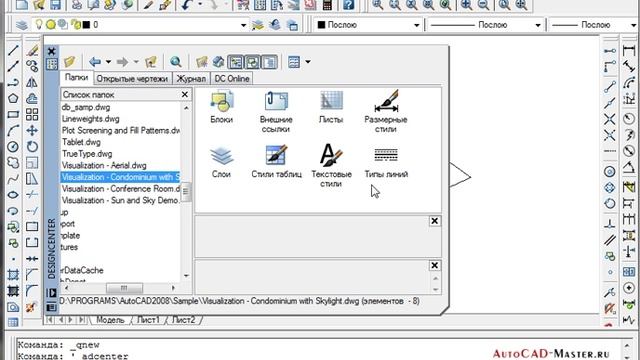Toggle DesignCenter auto-hide button

coord(51,293)
